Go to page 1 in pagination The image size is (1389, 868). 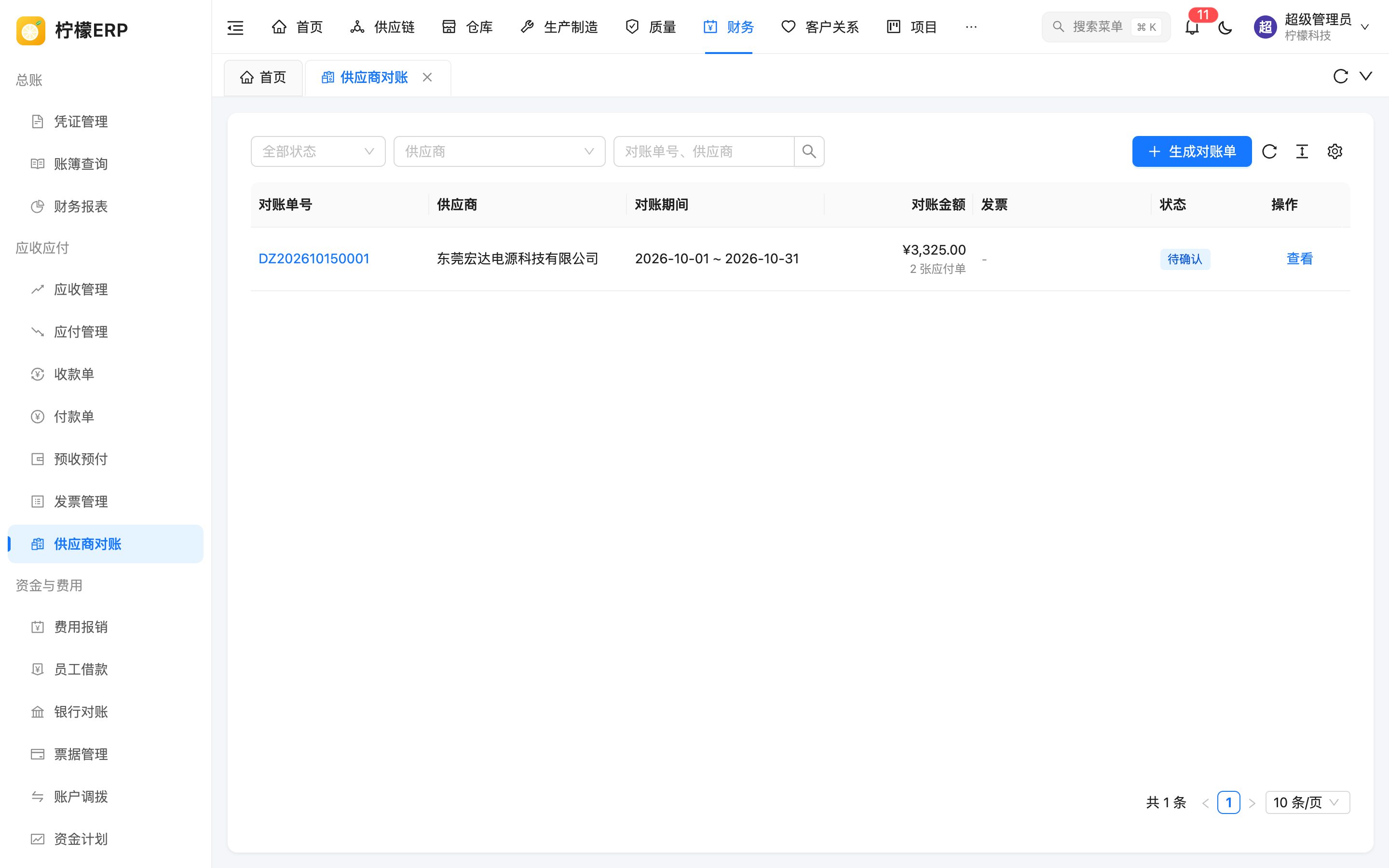point(1228,802)
